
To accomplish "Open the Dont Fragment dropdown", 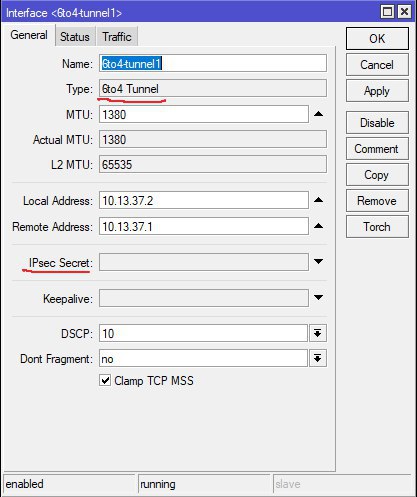I will click(x=318, y=358).
